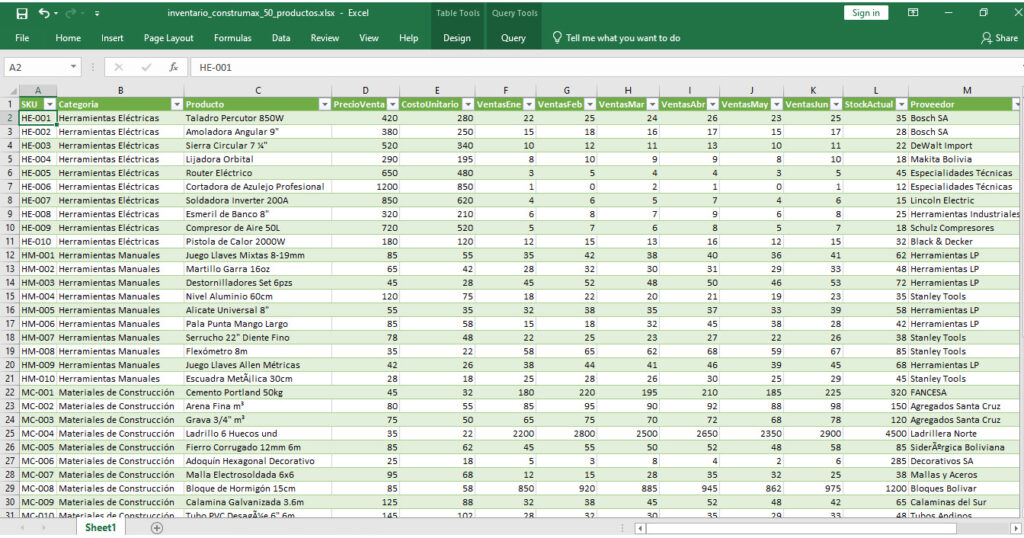Viewport: 1024px width, 538px height.
Task: Open the Ribbon Display Options icon
Action: (913, 13)
